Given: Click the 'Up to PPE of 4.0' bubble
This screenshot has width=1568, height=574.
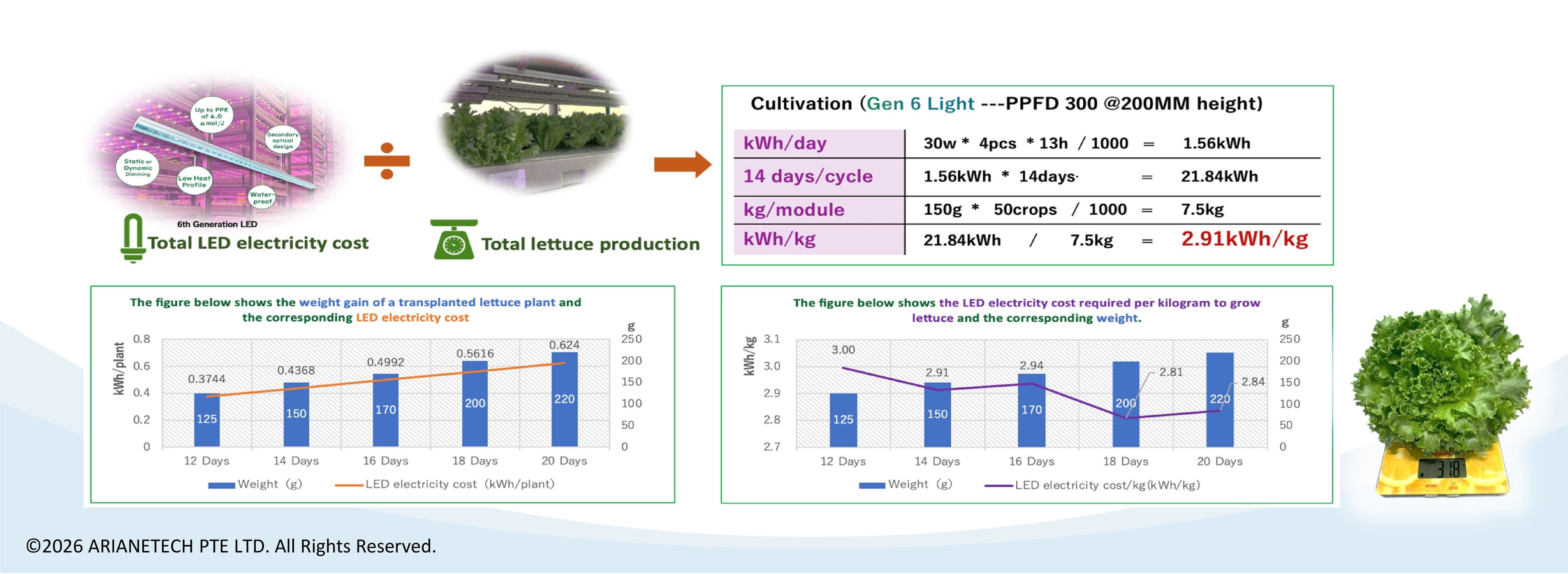Looking at the screenshot, I should 211,117.
